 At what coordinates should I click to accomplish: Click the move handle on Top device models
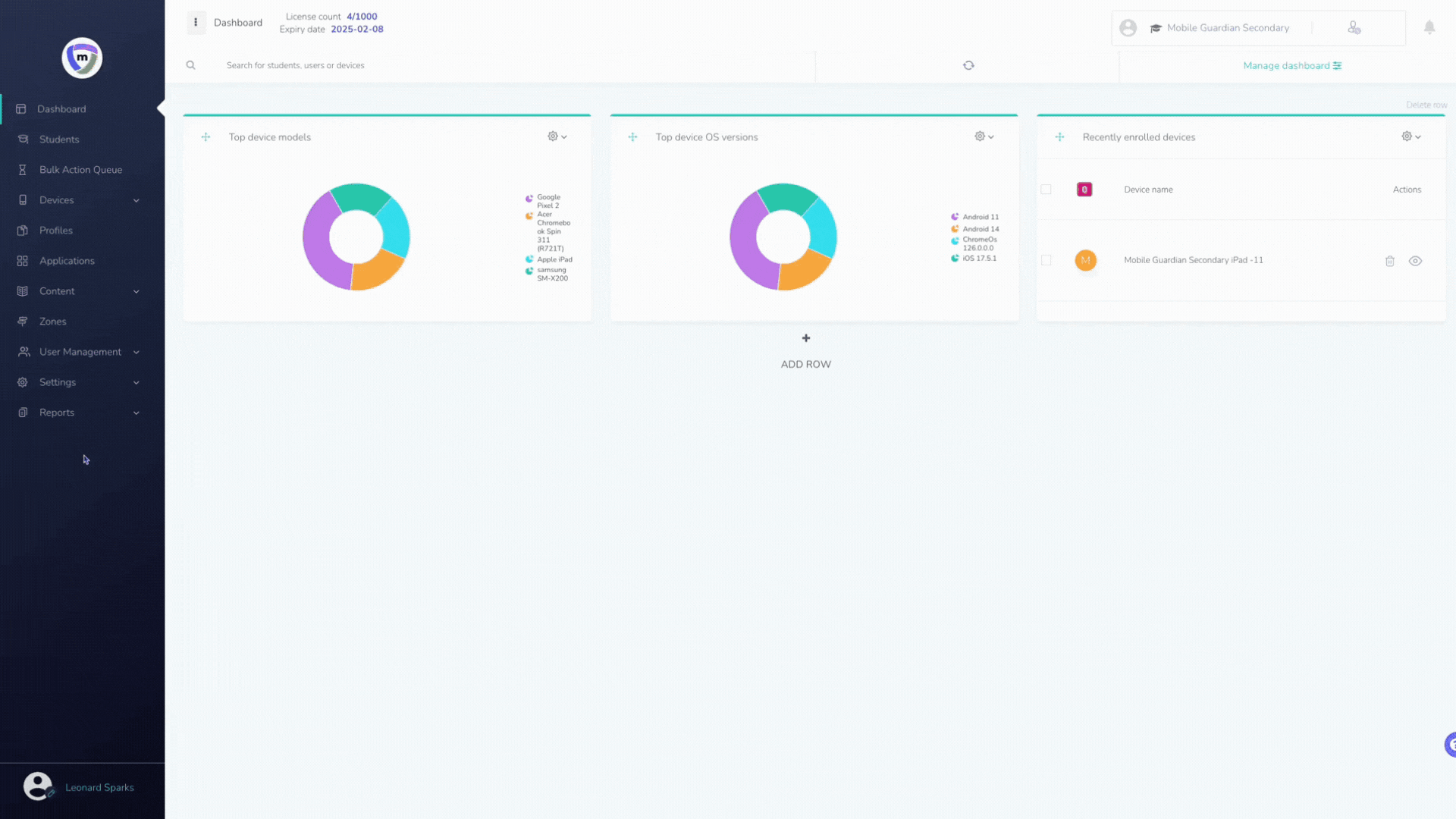[x=206, y=137]
